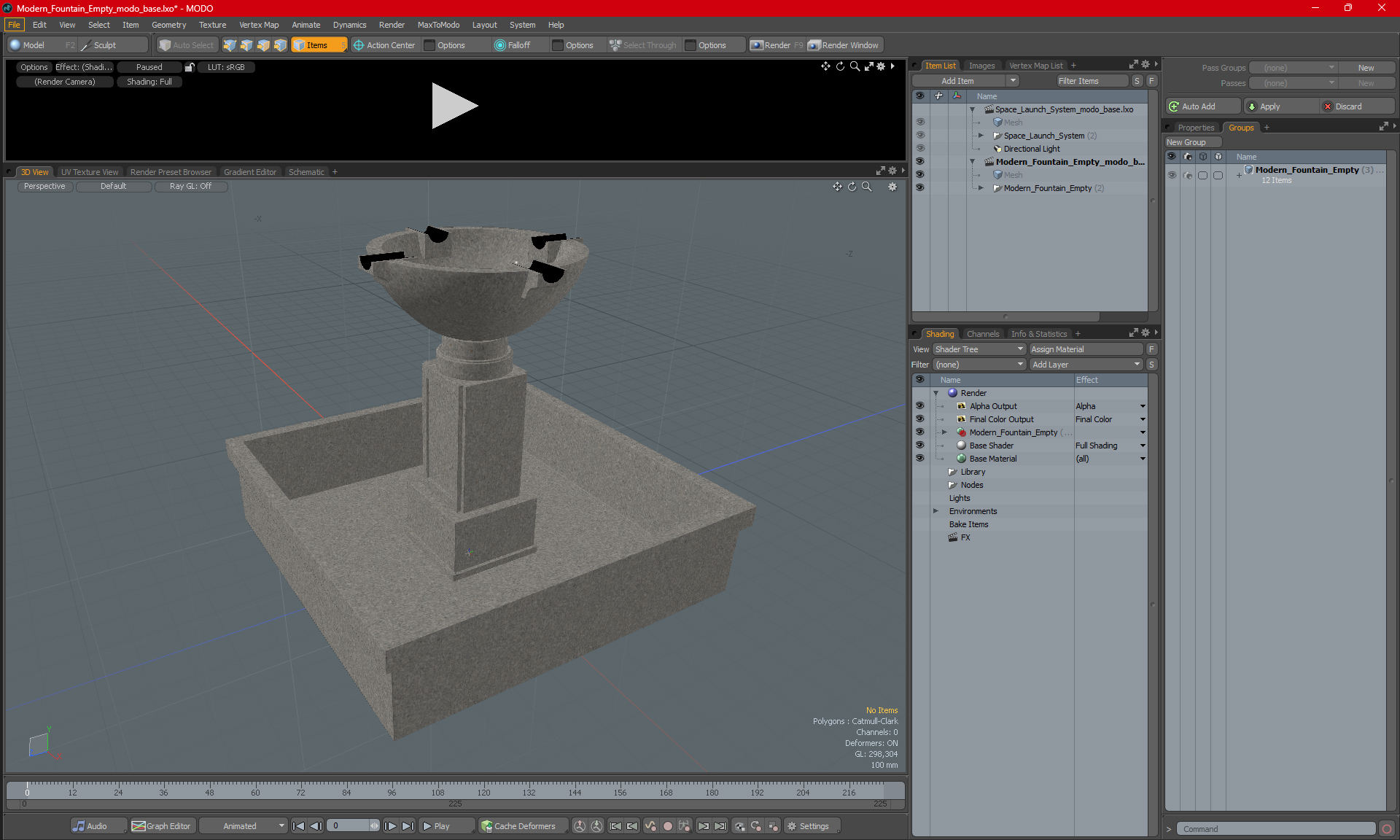Click the New Group button

click(1191, 142)
